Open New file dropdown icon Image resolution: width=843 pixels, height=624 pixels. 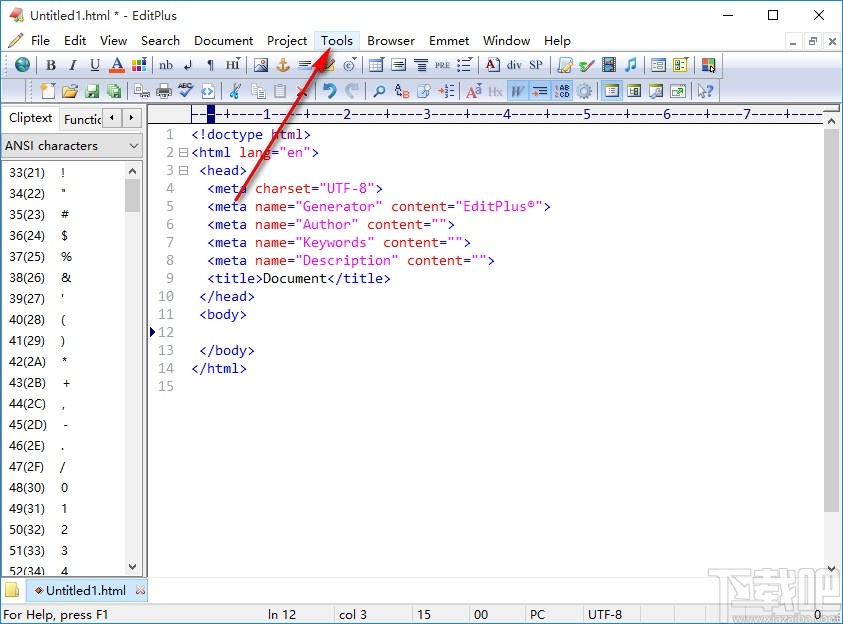point(48,91)
